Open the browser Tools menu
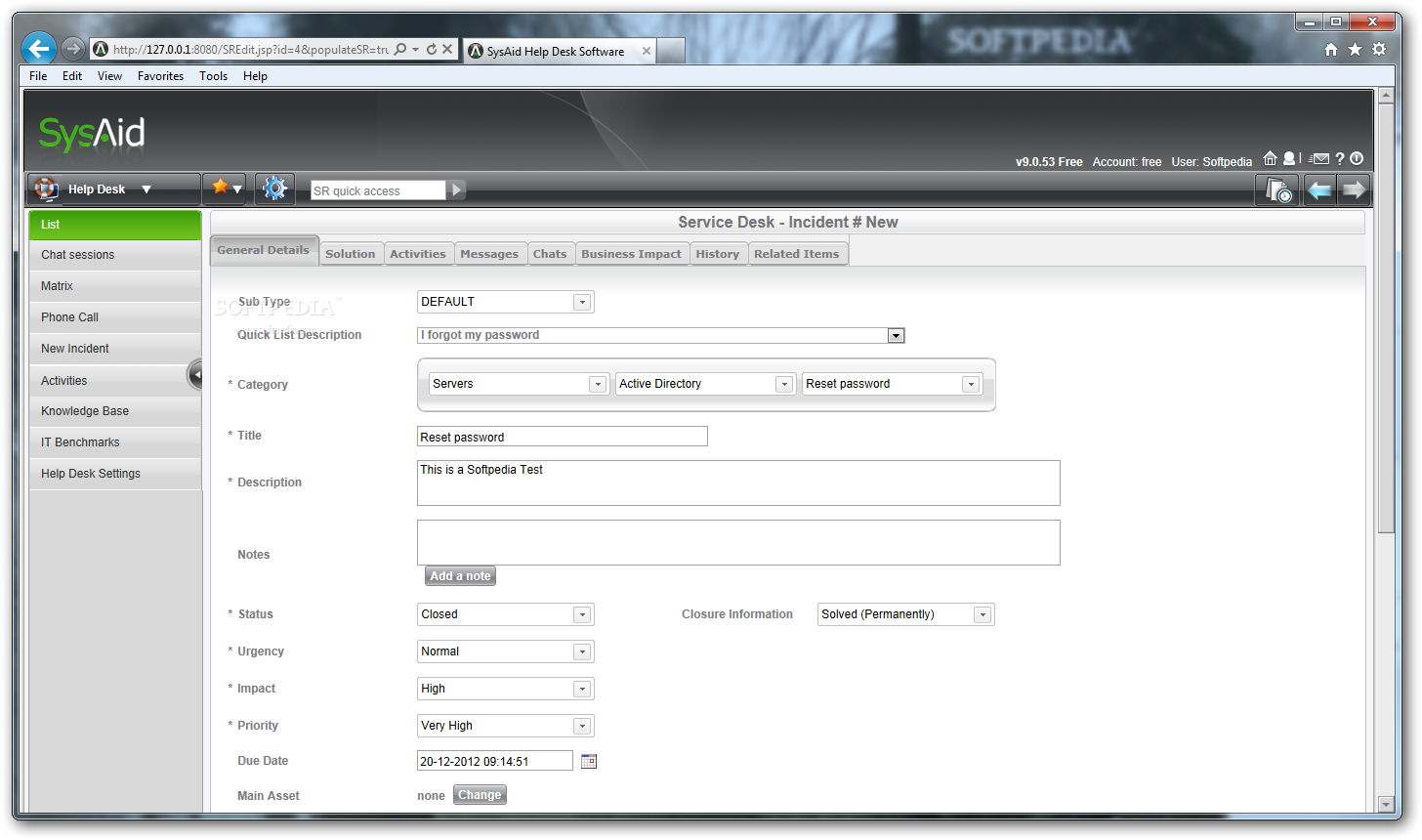Screen dimensions: 1422x840 click(x=214, y=76)
